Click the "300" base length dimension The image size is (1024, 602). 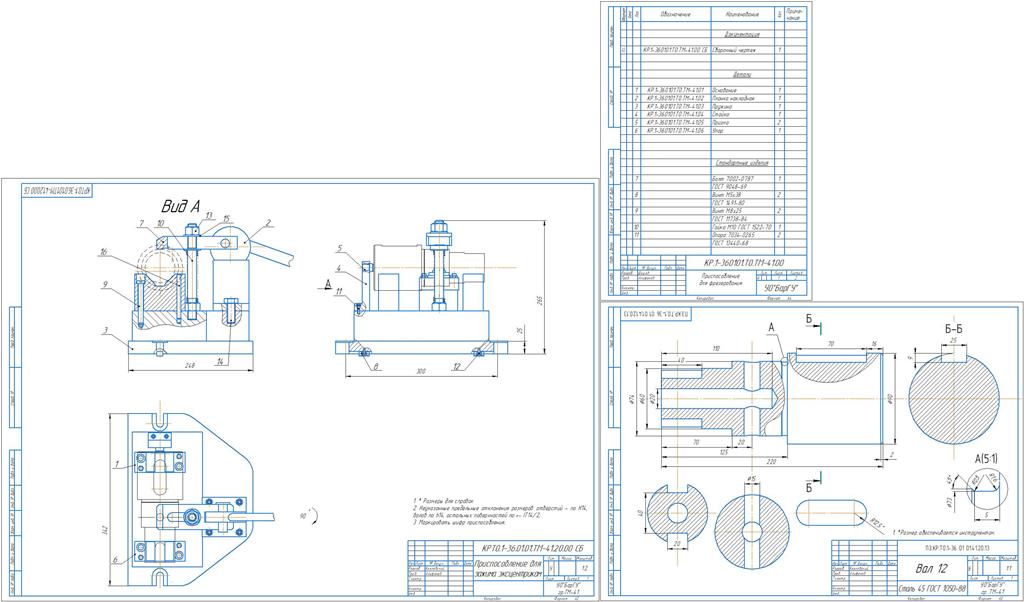point(421,372)
